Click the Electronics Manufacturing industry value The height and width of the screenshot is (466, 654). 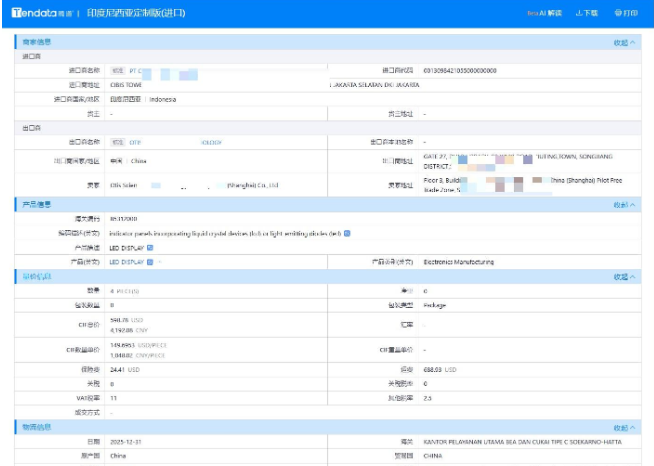click(x=458, y=262)
